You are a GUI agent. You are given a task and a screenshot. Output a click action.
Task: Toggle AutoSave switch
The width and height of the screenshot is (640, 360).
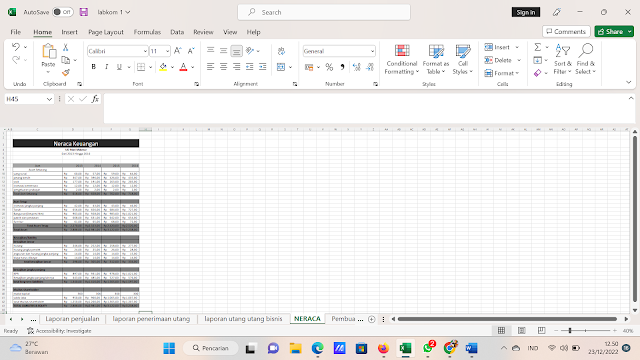click(62, 12)
